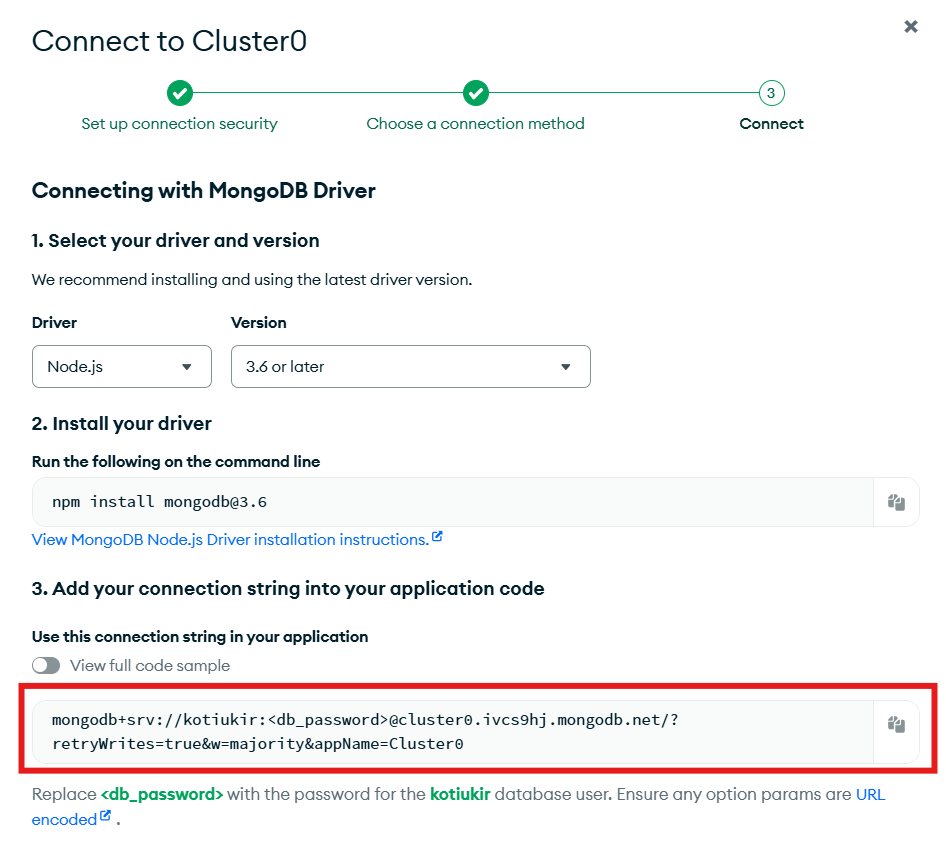Click the second green checkmark step circle
Viewport: 946px width, 841px height.
point(476,93)
